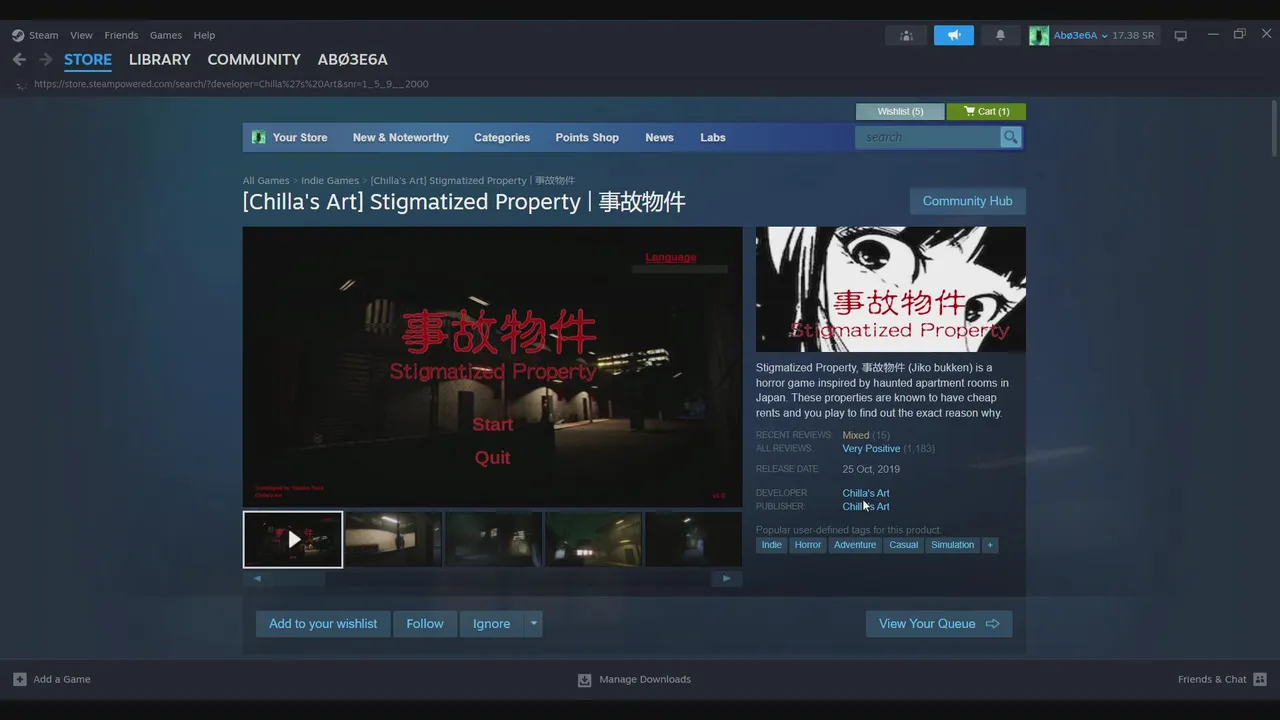
Task: Open the Games menu
Action: pyautogui.click(x=166, y=35)
